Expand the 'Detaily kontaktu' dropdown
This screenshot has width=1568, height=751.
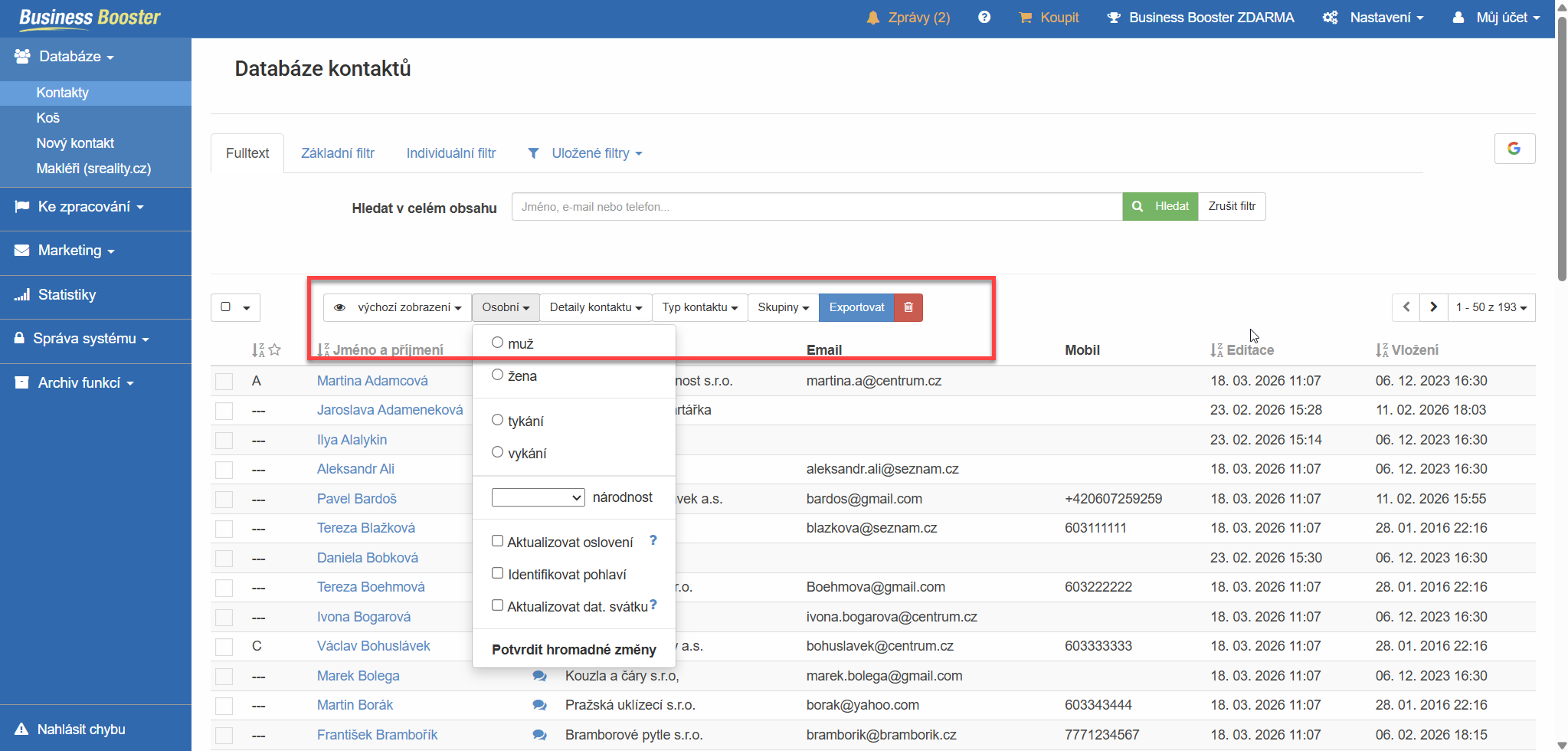pos(595,307)
